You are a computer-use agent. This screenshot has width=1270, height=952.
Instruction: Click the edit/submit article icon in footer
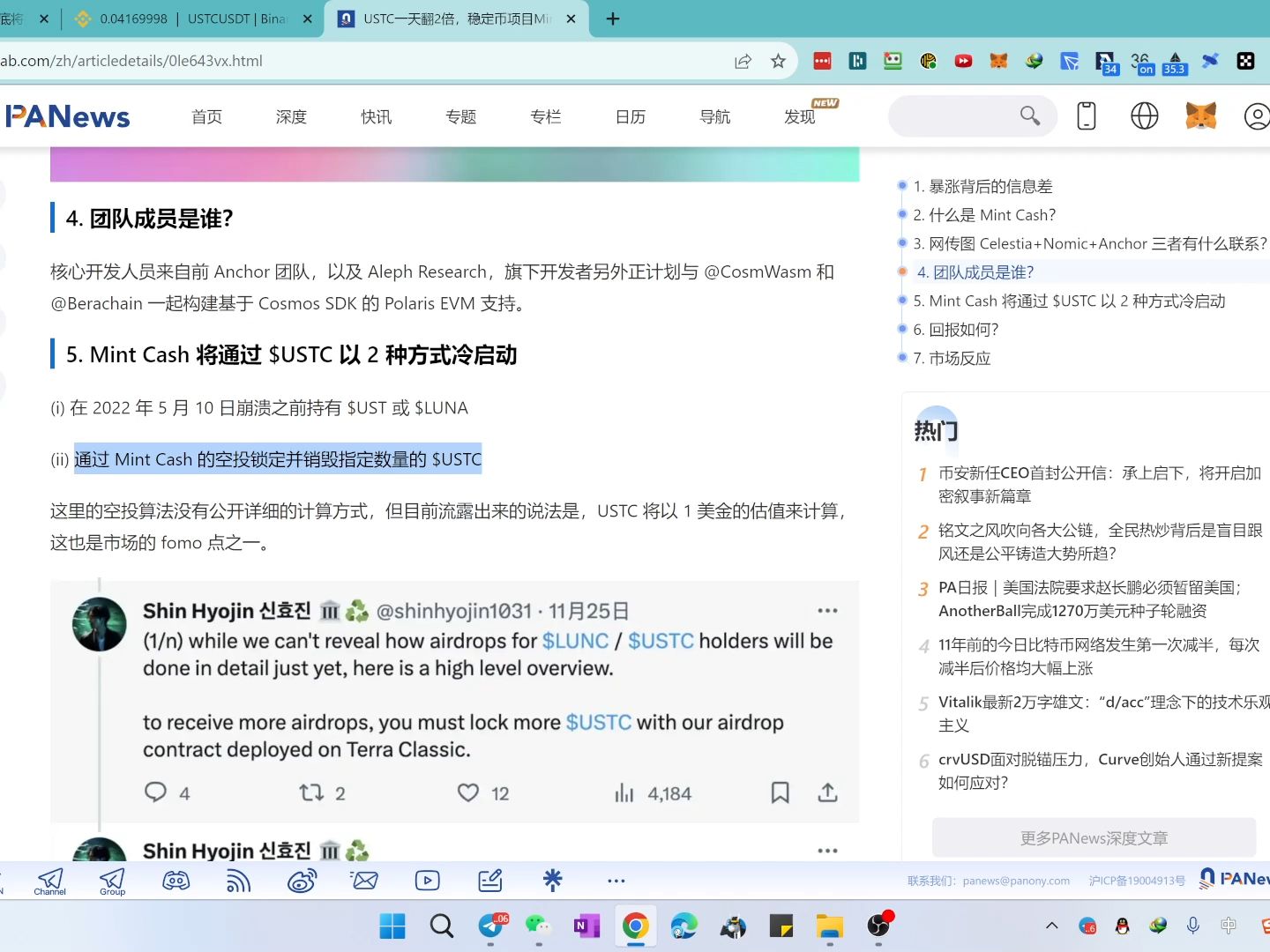click(x=490, y=880)
